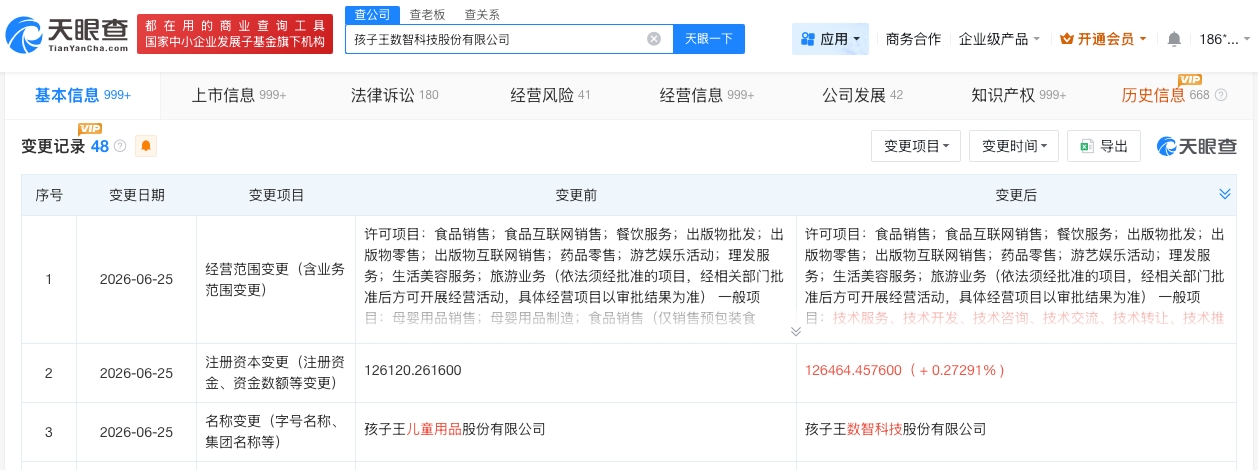Switch to the 知识产权 tab
The image size is (1258, 470).
tap(1019, 95)
